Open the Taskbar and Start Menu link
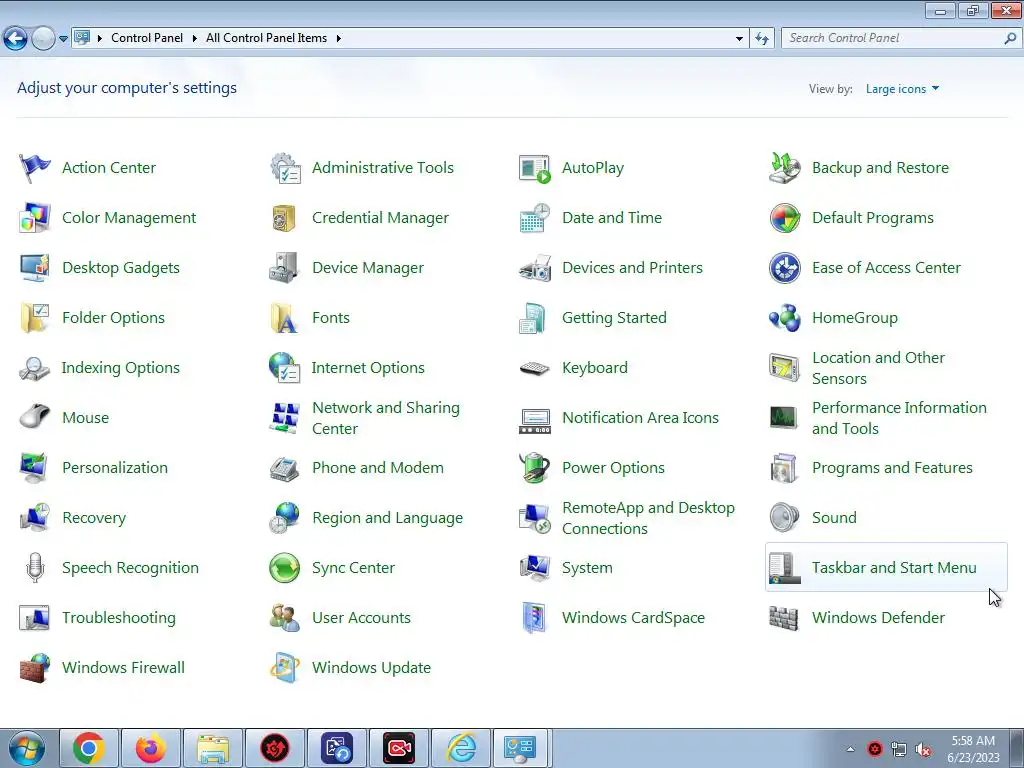This screenshot has height=768, width=1024. [x=894, y=568]
